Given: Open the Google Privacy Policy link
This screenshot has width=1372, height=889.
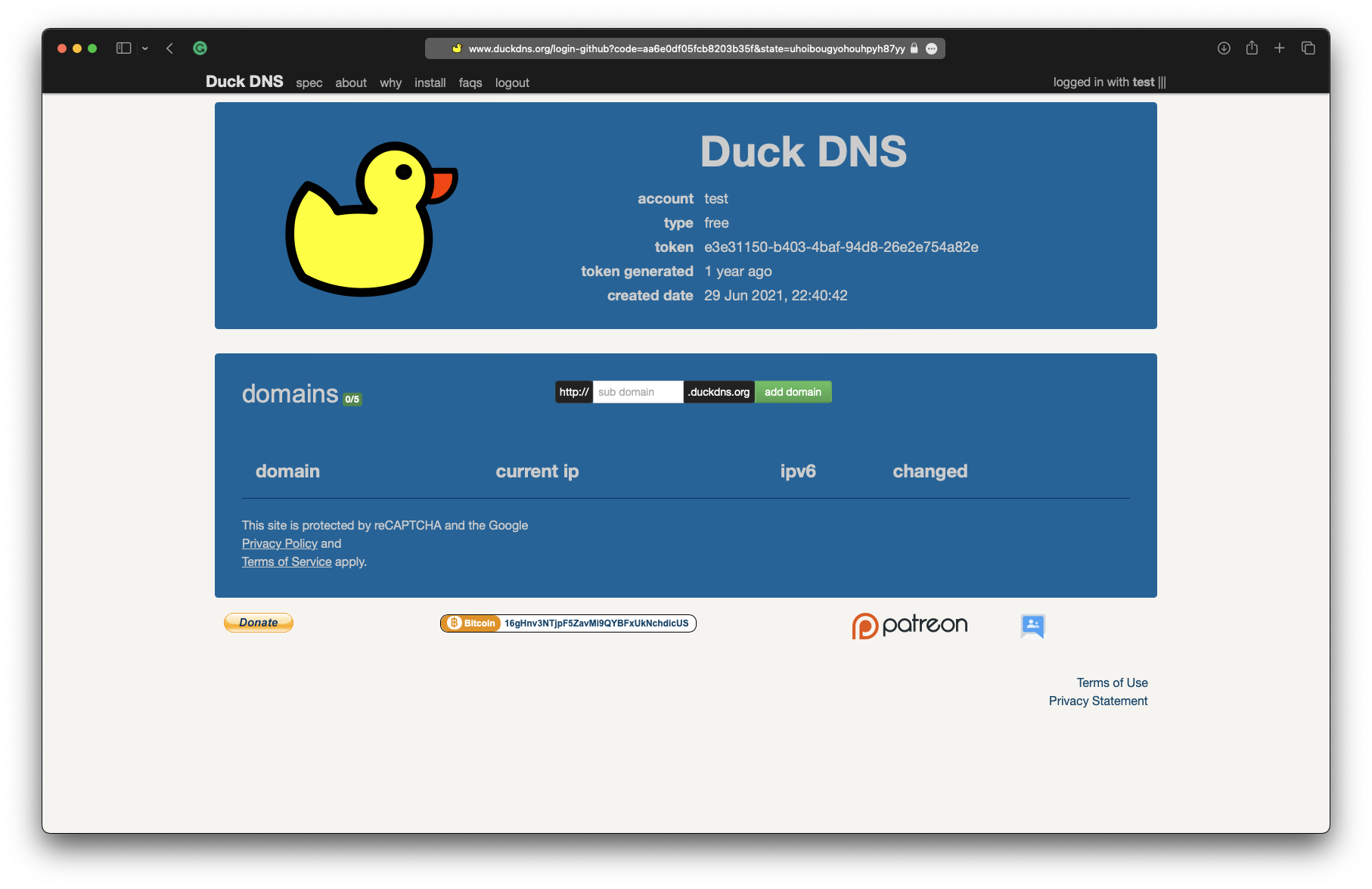Looking at the screenshot, I should (280, 543).
